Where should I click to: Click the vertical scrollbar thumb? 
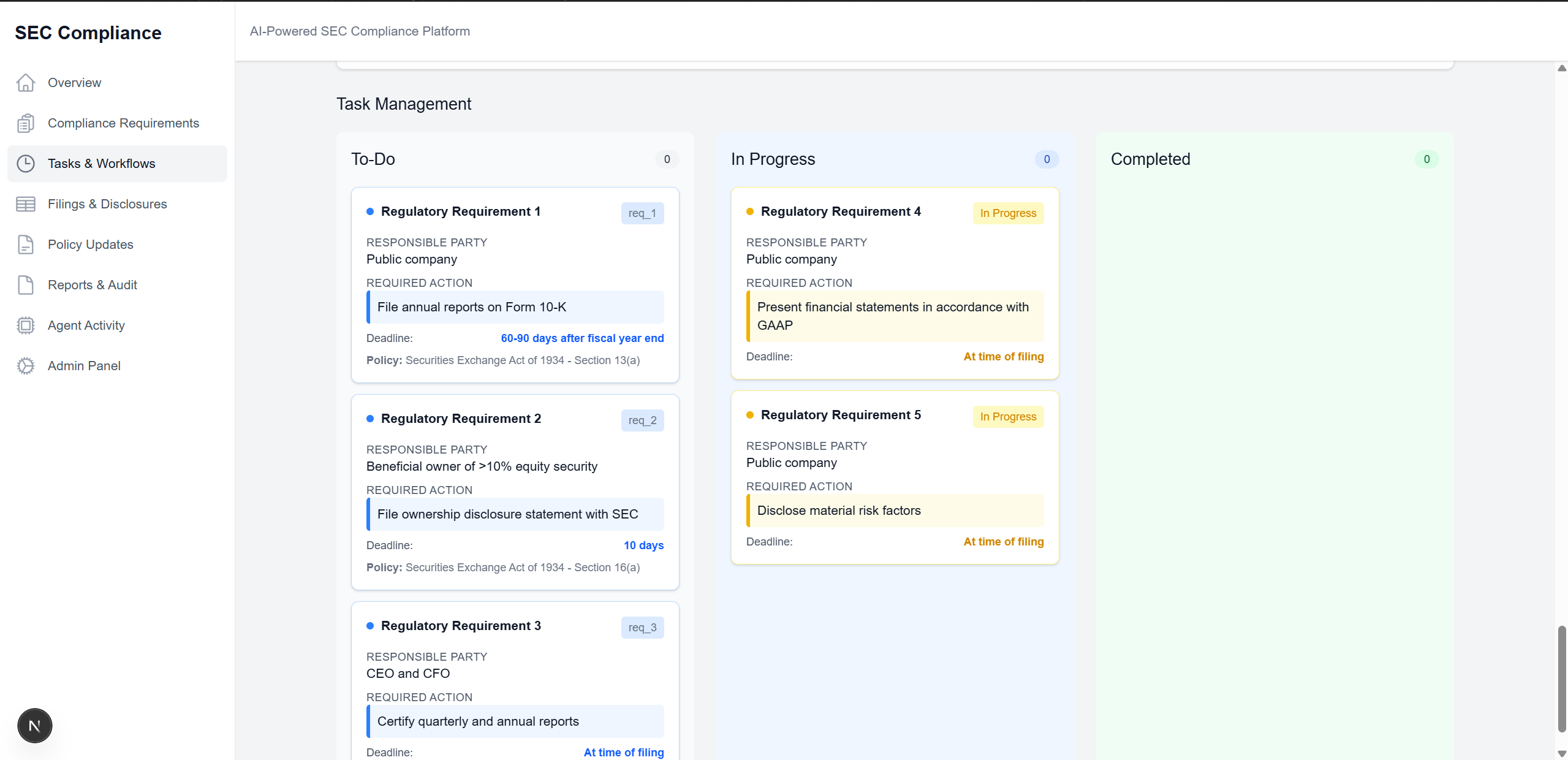tap(1562, 678)
